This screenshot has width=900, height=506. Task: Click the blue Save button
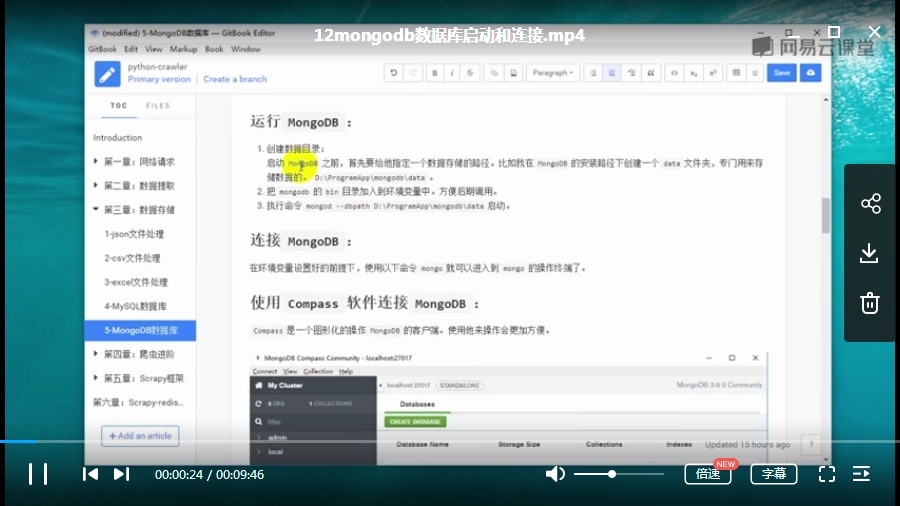point(782,73)
